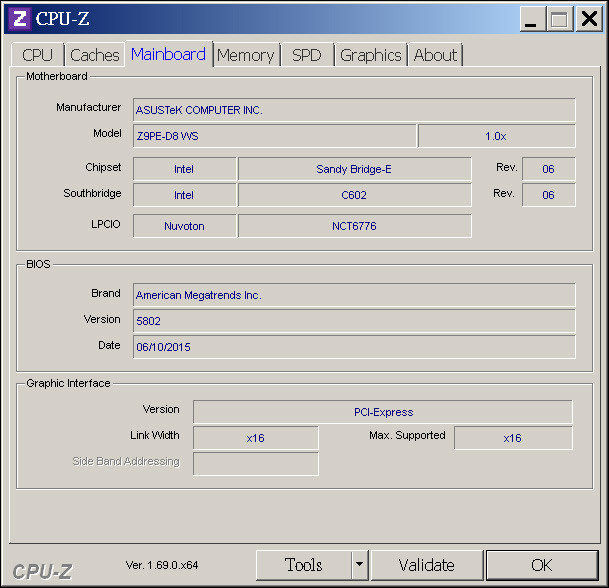Click the disabled maximize button
Screen dimensions: 609x588
(559, 19)
